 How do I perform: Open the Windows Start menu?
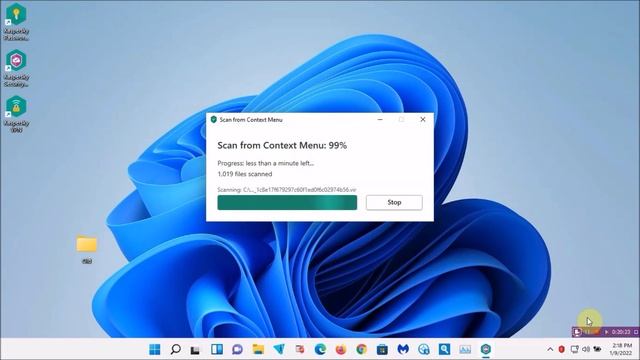[155, 349]
